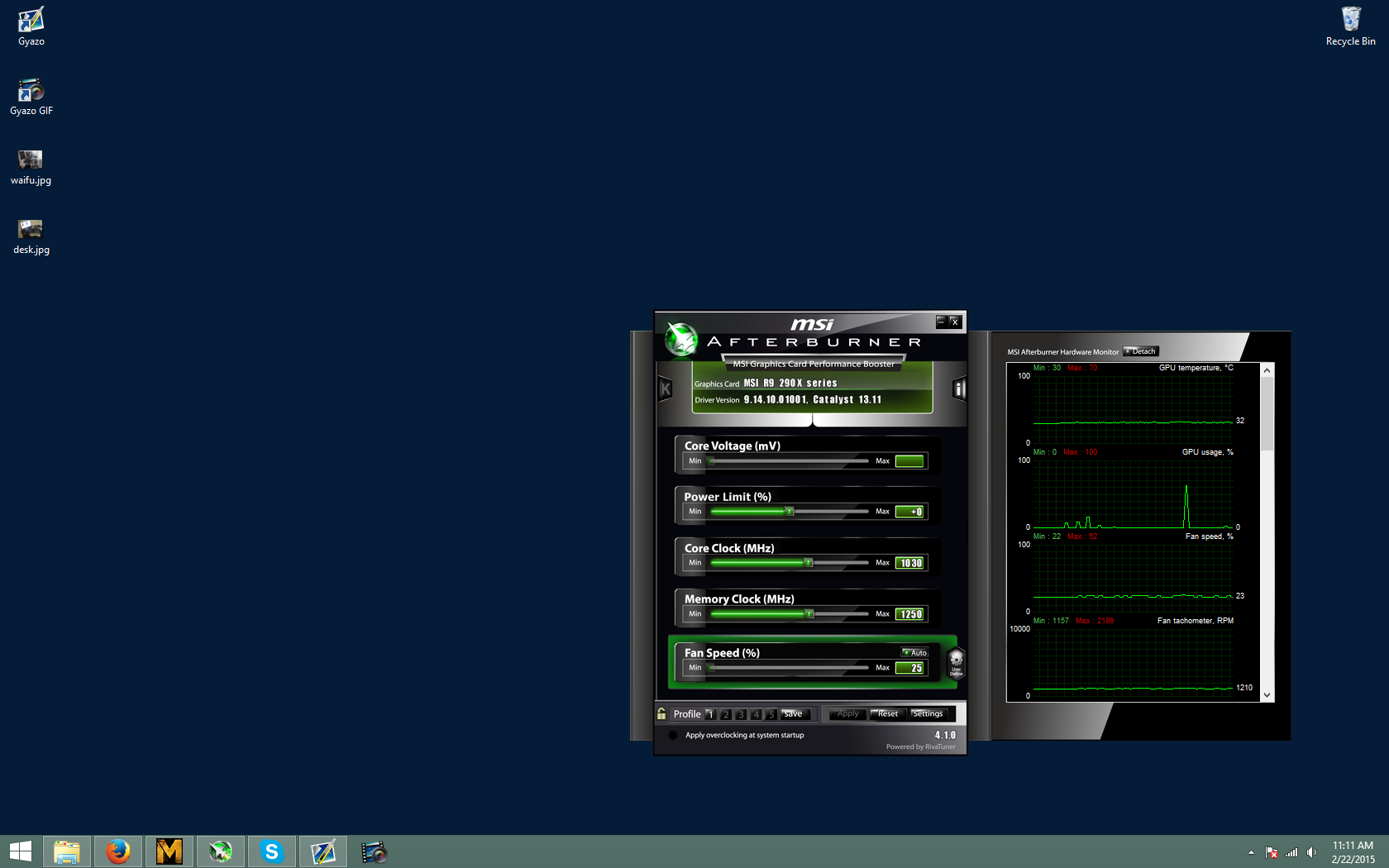
Task: Open Firefox from the taskbar
Action: [118, 851]
